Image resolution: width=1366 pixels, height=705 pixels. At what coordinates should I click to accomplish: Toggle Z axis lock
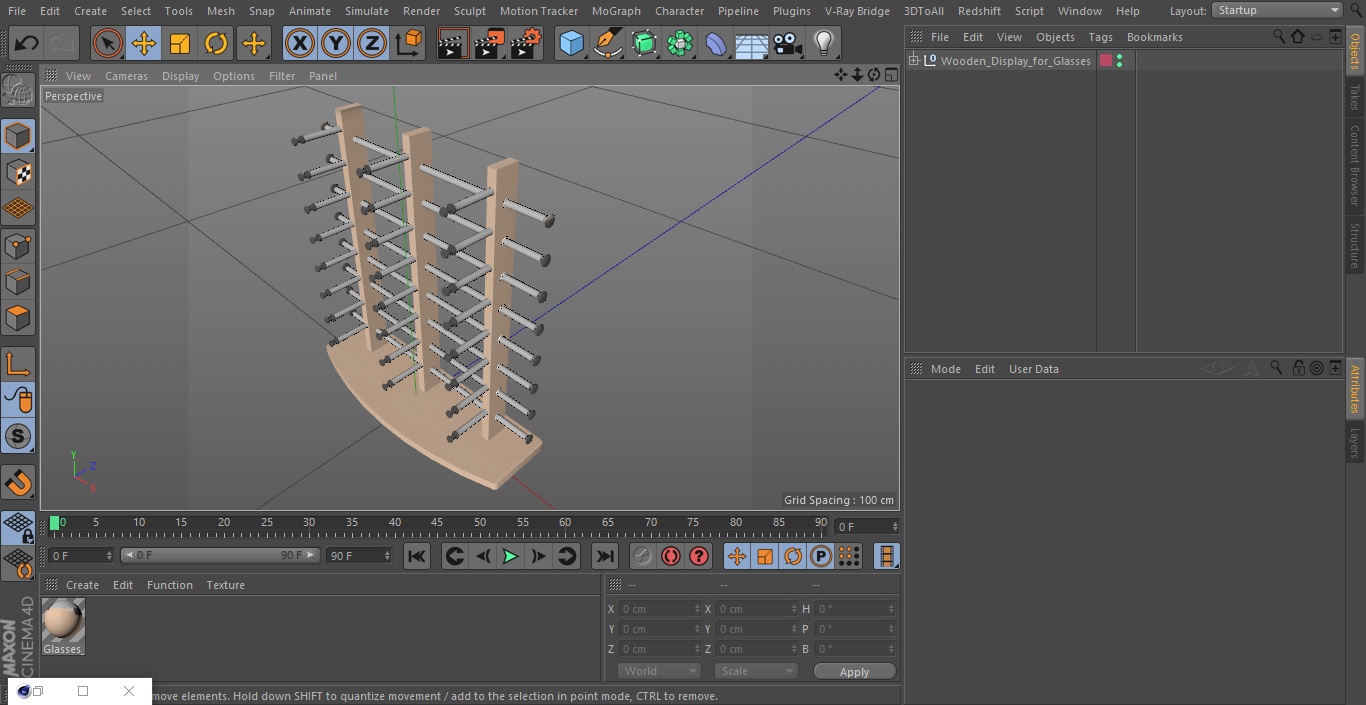[372, 43]
